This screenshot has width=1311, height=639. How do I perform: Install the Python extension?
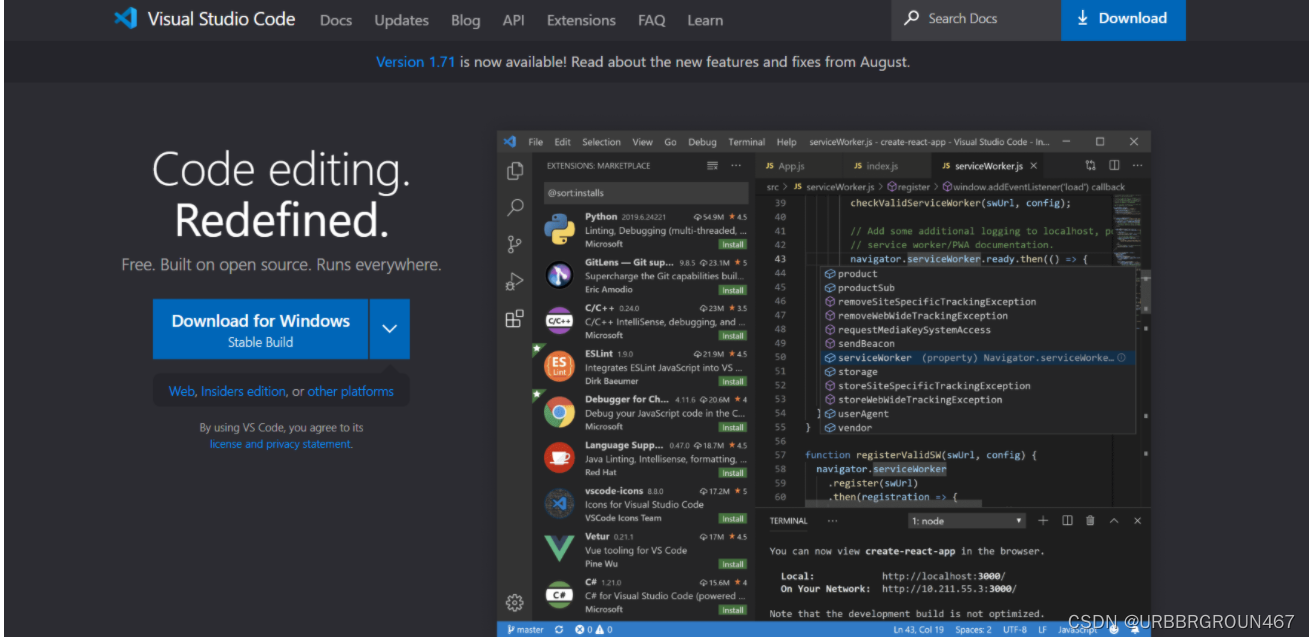pyautogui.click(x=733, y=244)
